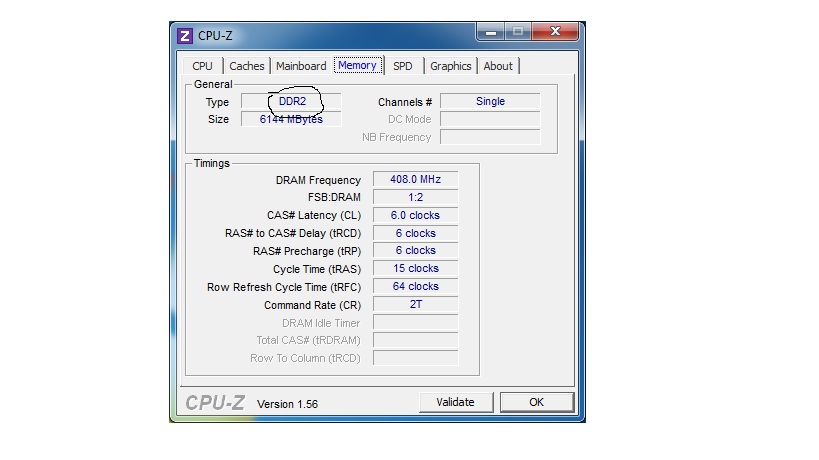Switch to the Graphics tab
Viewport: 819px width, 460px height.
[451, 66]
